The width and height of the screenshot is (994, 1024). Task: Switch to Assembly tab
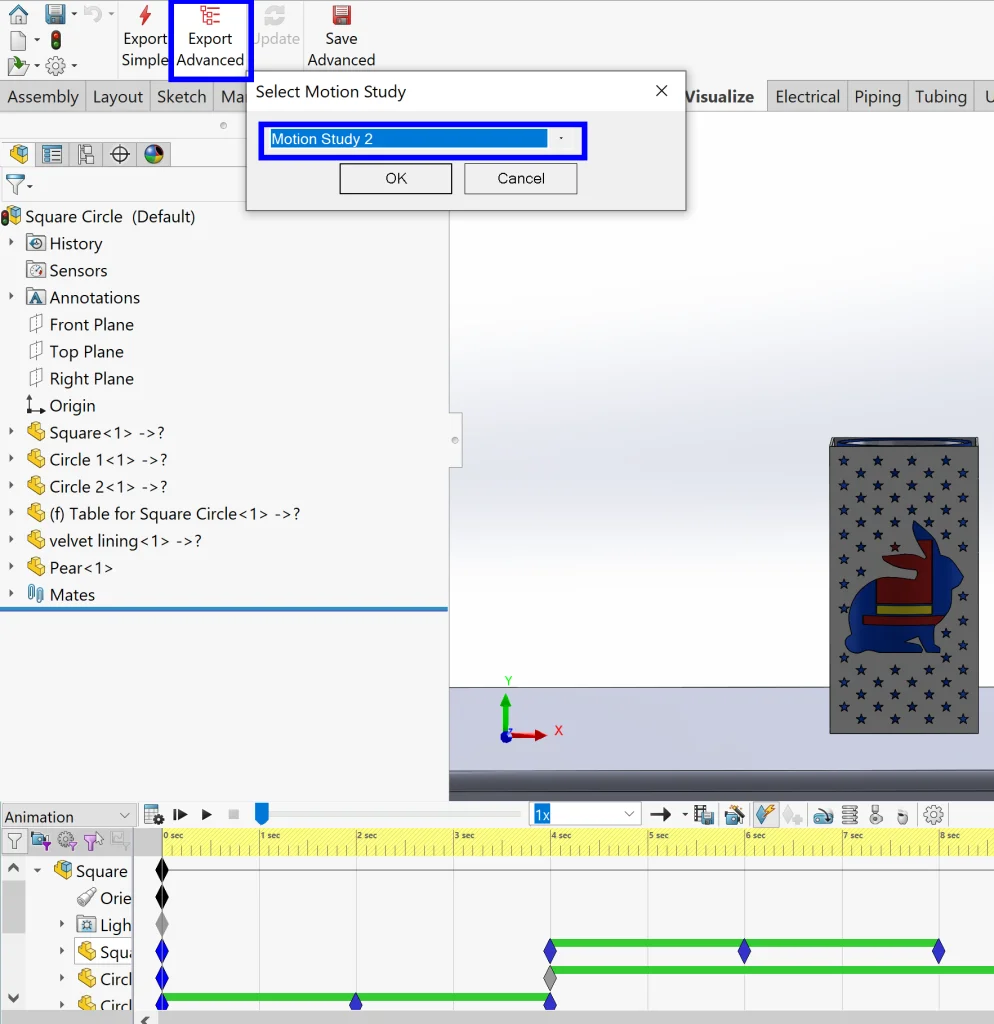[43, 97]
